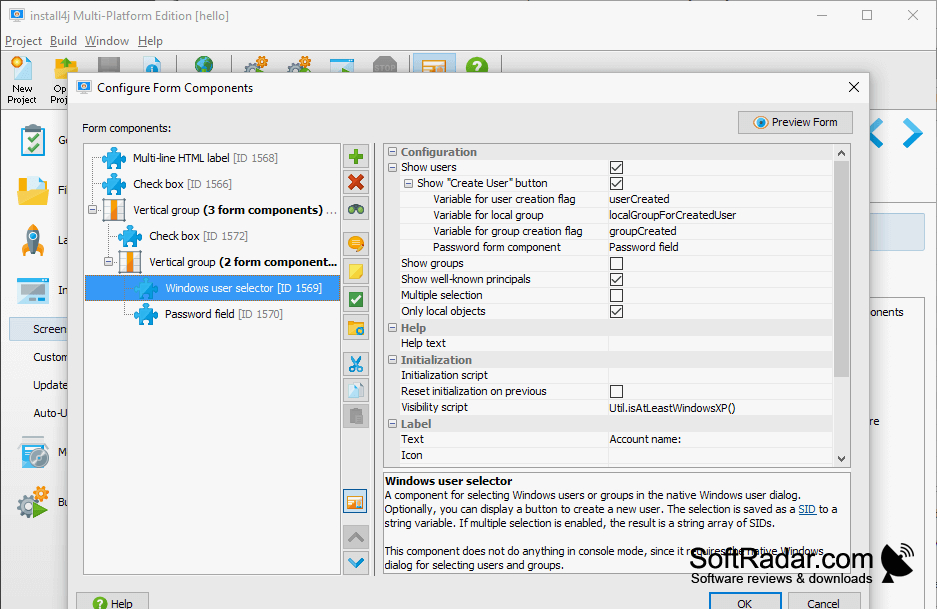937x609 pixels.
Task: Open the Build menu
Action: coord(63,41)
